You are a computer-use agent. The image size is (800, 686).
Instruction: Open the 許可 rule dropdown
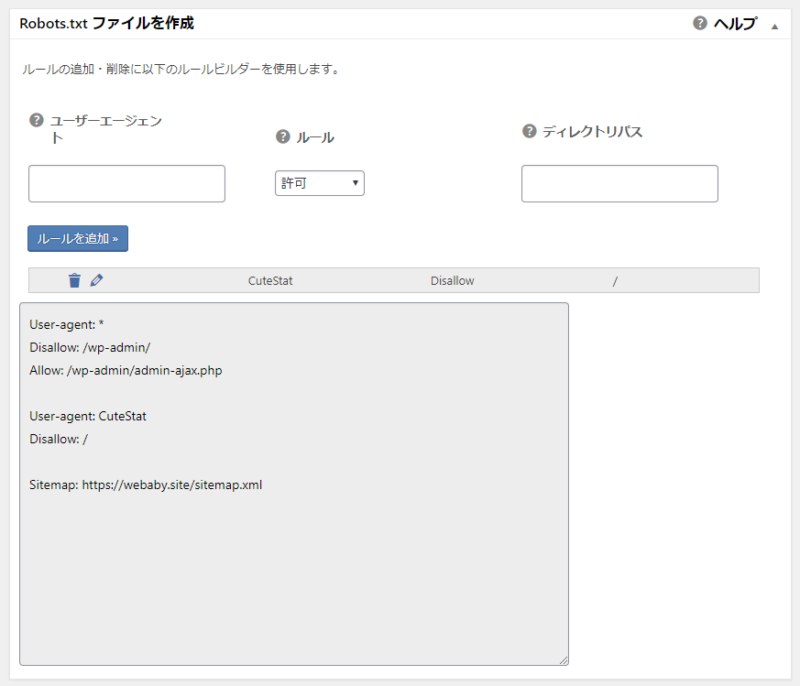pyautogui.click(x=318, y=183)
